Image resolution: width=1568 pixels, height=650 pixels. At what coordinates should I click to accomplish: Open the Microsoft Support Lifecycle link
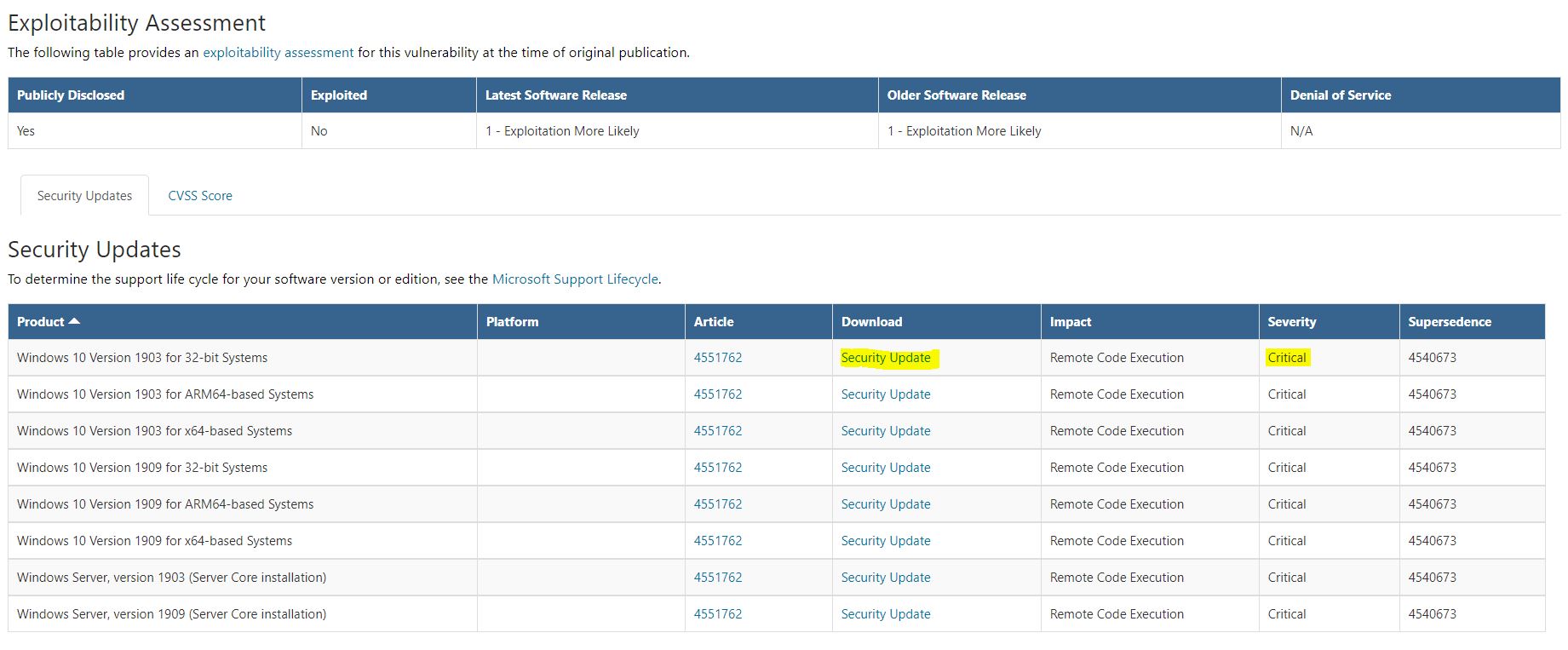(x=575, y=279)
